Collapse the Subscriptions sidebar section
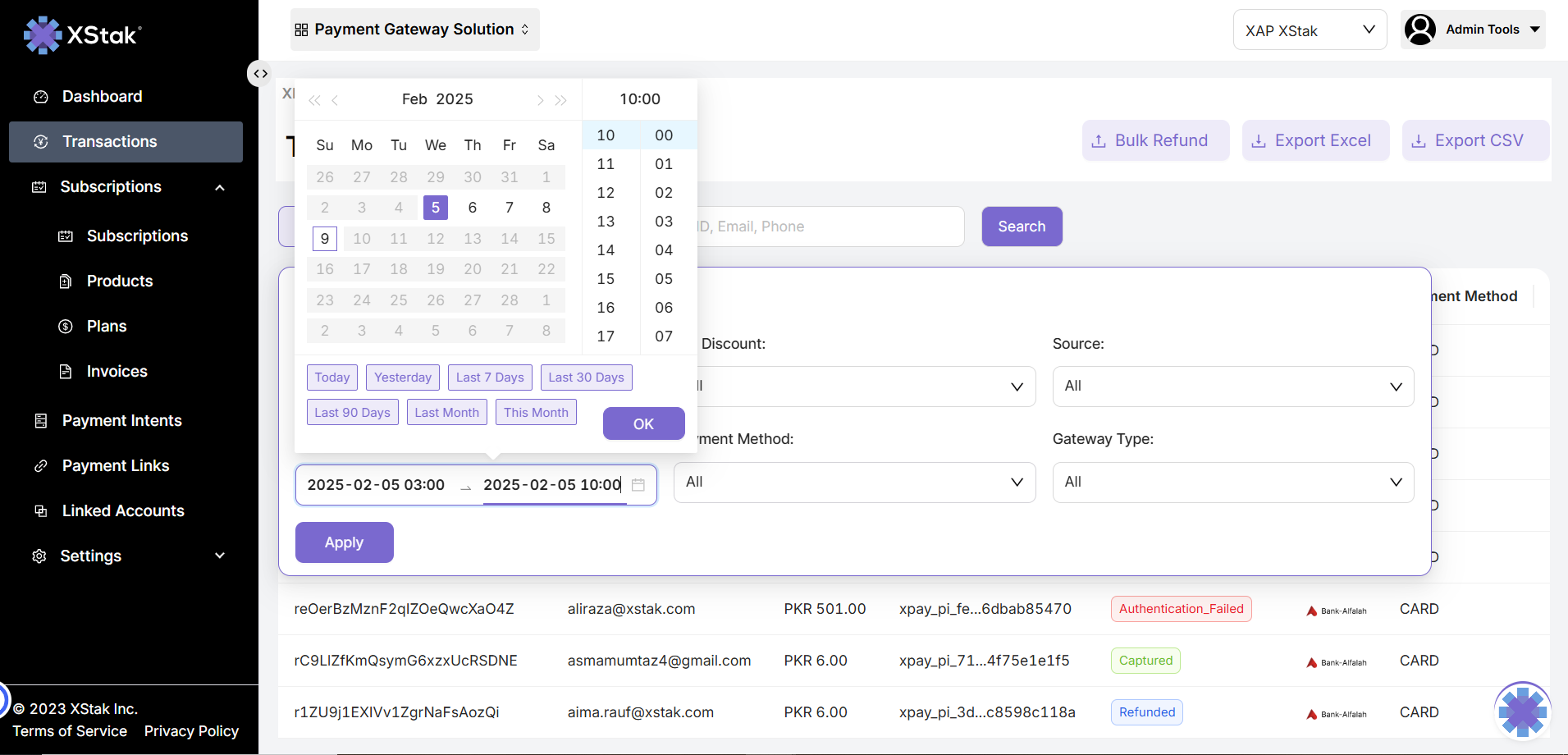1568x755 pixels. tap(219, 187)
